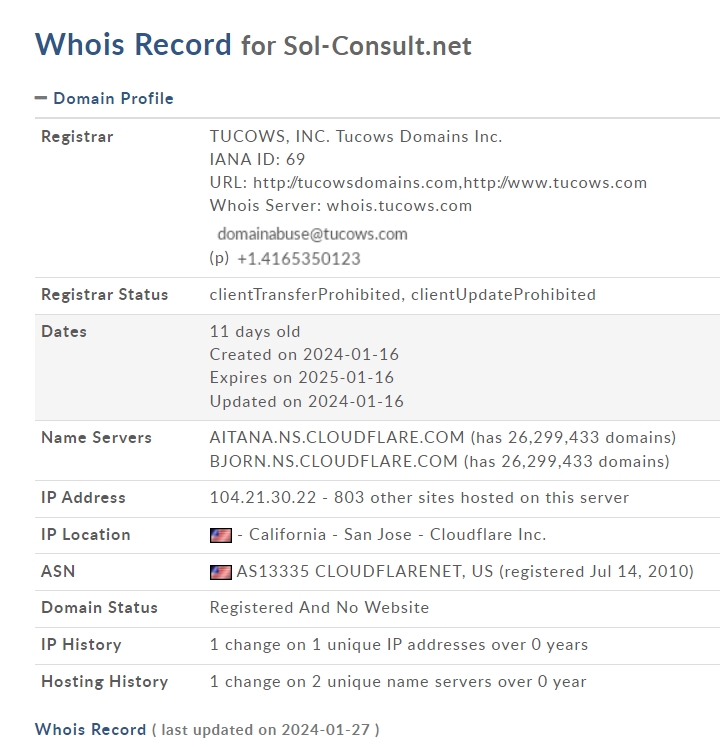Image resolution: width=720 pixels, height=747 pixels.
Task: Click 'AS13335 CLOUDFLARENET, US' text
Action: pos(365,571)
